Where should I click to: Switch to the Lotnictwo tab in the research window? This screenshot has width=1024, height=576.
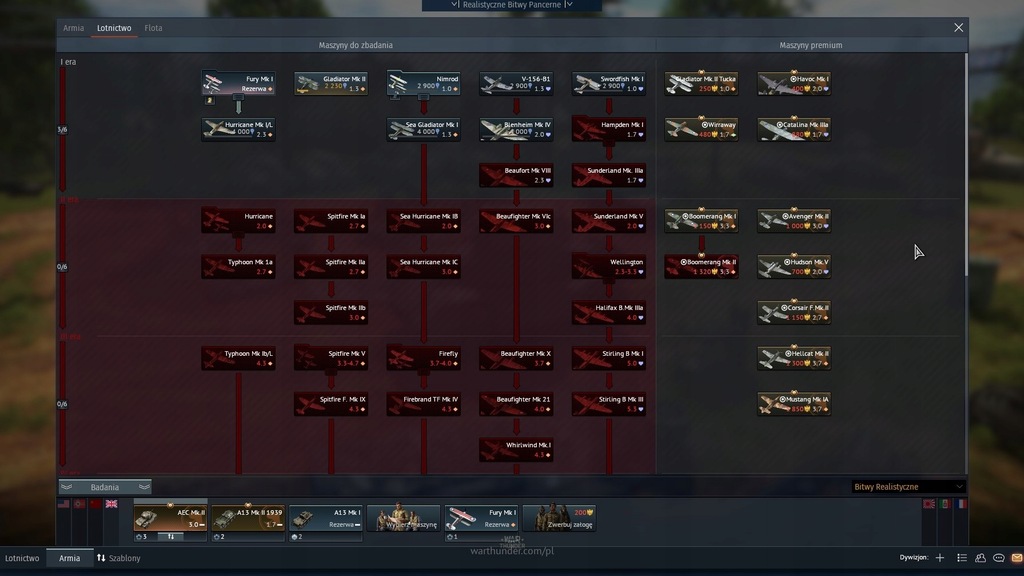(x=114, y=28)
